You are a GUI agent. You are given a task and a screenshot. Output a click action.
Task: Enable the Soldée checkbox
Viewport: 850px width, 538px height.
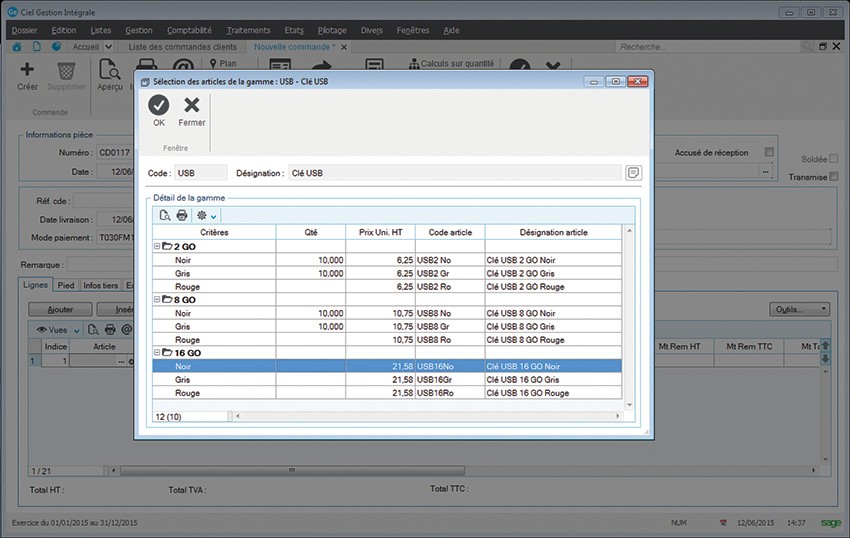pos(834,159)
